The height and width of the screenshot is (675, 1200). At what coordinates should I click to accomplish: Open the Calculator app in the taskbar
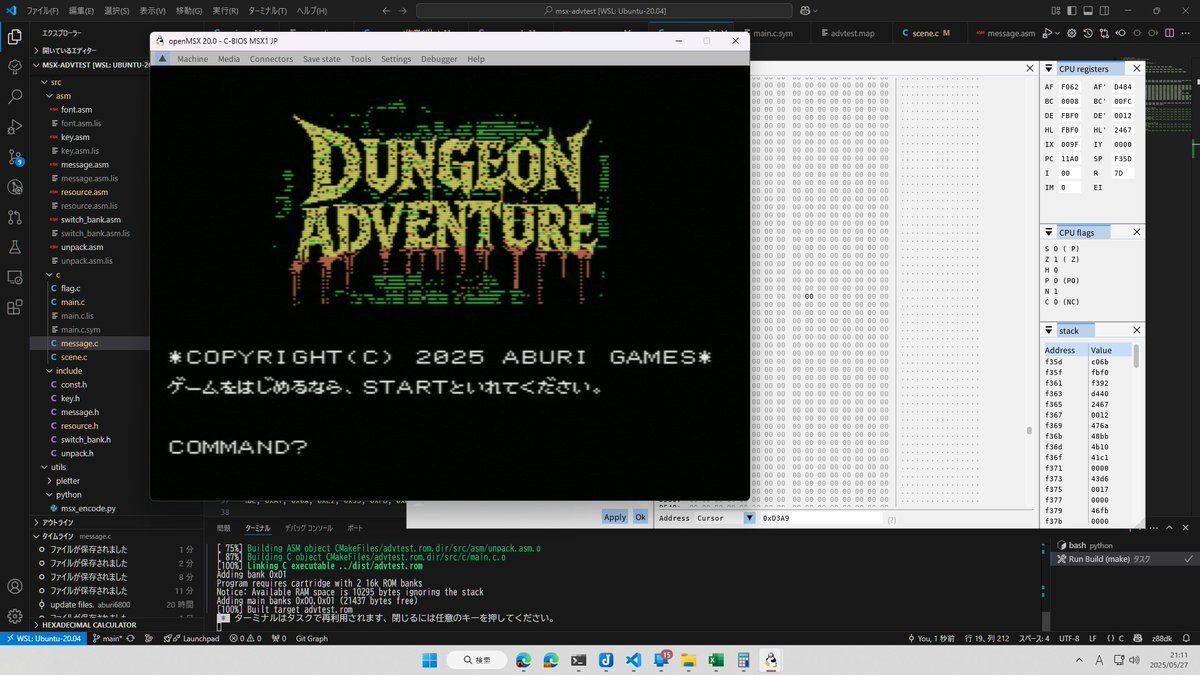[x=743, y=660]
